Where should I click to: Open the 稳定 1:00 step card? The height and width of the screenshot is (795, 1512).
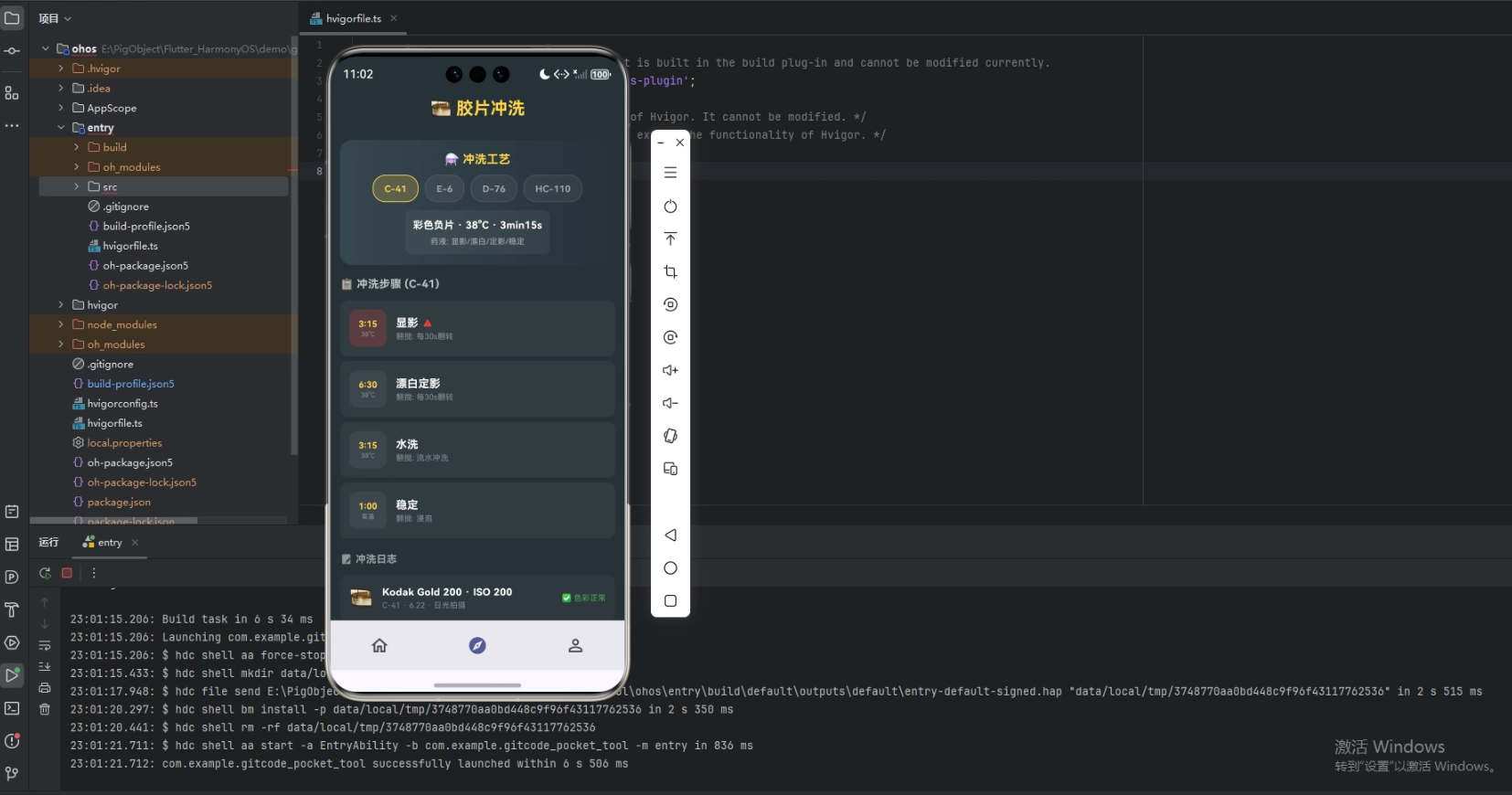tap(477, 511)
